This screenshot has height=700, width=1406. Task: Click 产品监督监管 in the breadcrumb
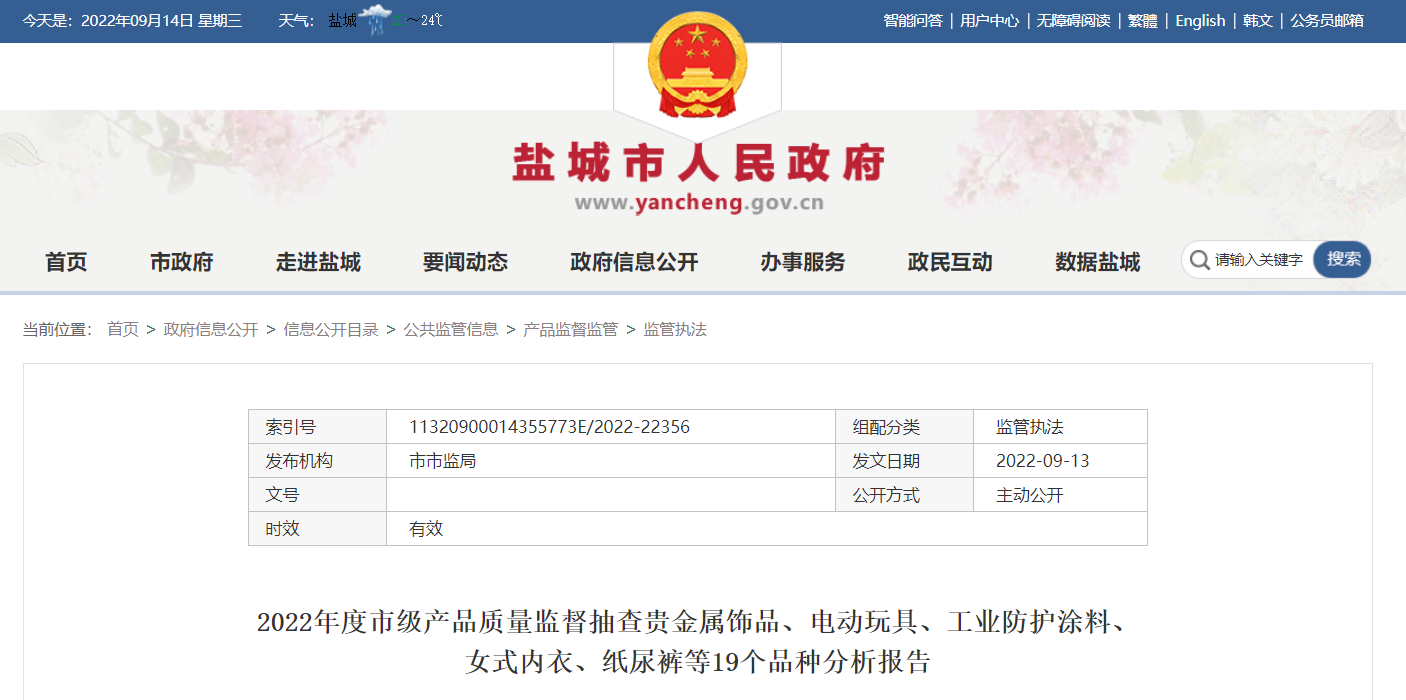[x=571, y=329]
